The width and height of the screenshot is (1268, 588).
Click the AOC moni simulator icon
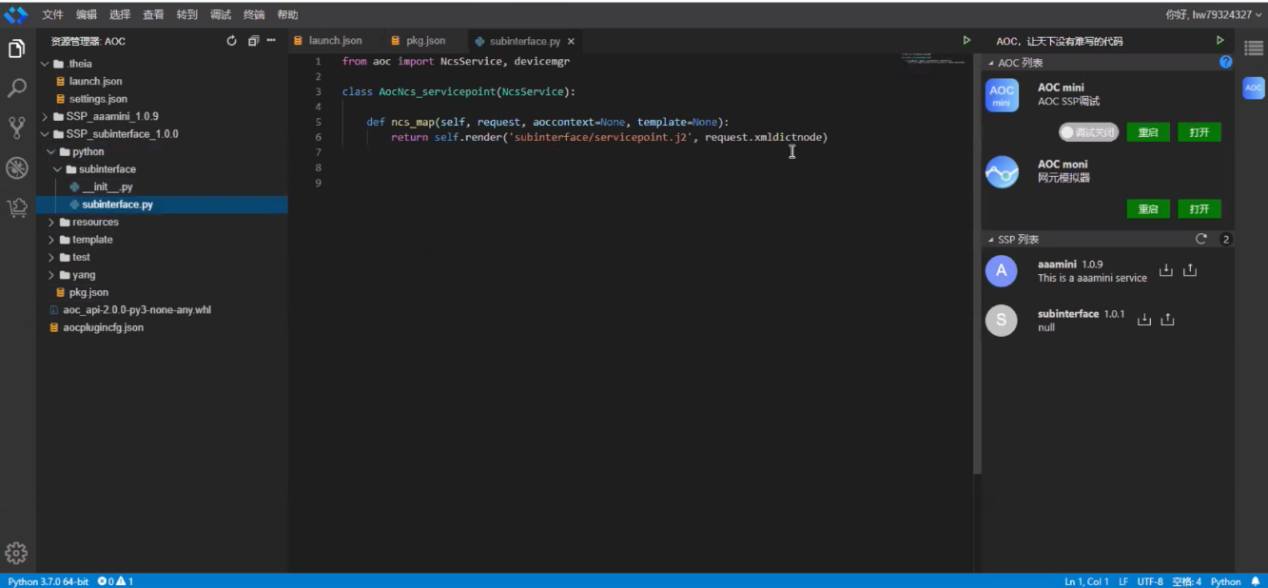pyautogui.click(x=1002, y=172)
